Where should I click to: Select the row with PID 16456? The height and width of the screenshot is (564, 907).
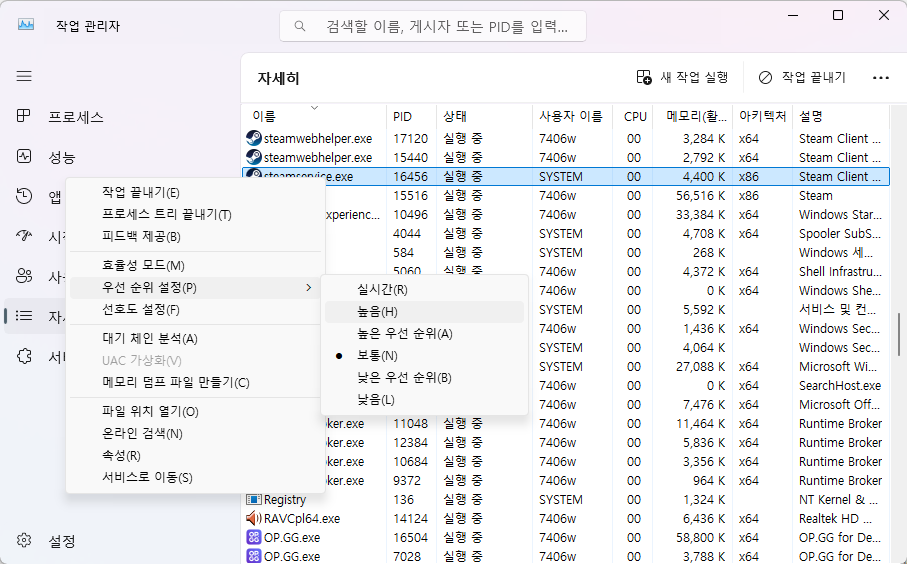pyautogui.click(x=565, y=176)
